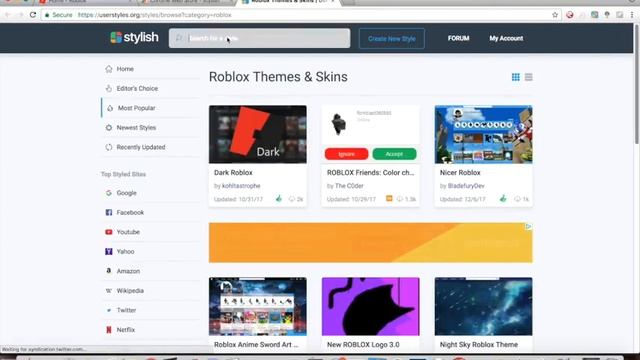Image resolution: width=640 pixels, height=360 pixels.
Task: Click the Home house icon
Action: (109, 69)
